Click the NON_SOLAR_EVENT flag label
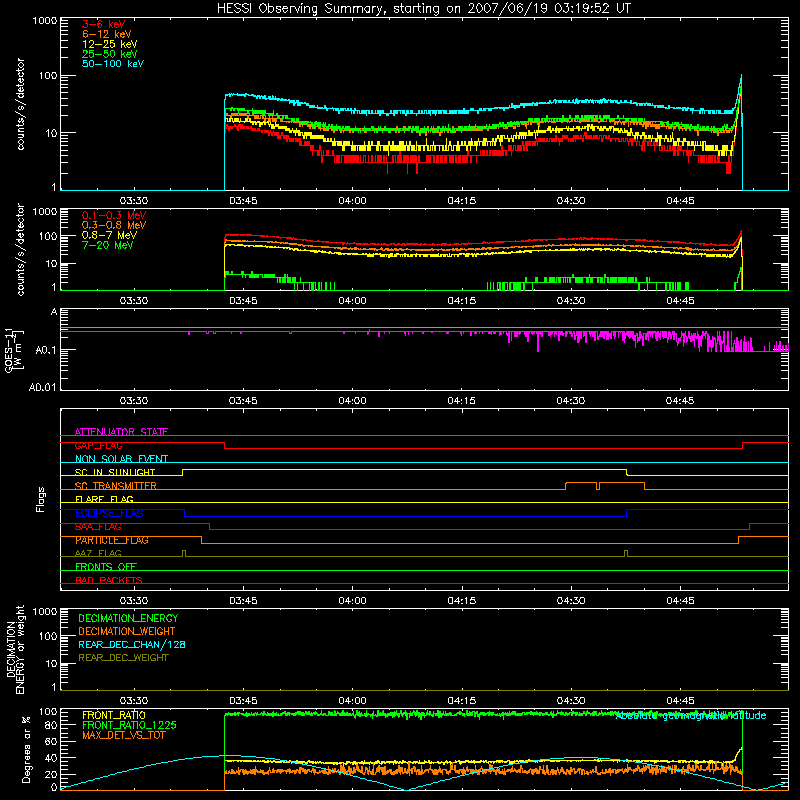Screen dimensions: 800x800 click(121, 459)
